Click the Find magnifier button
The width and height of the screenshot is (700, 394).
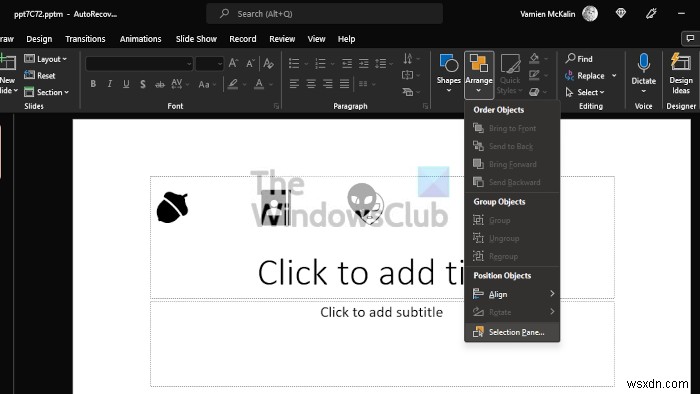click(x=579, y=58)
